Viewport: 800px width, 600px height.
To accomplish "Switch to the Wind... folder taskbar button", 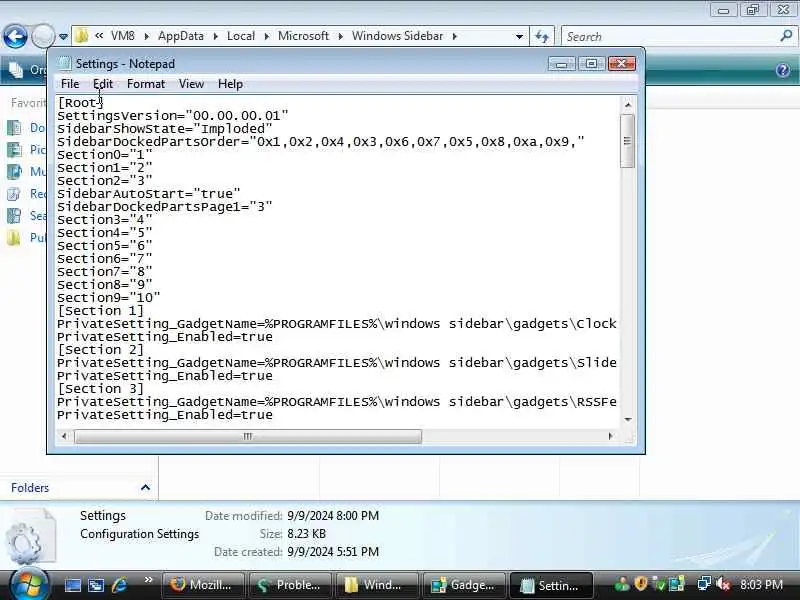I will [377, 585].
